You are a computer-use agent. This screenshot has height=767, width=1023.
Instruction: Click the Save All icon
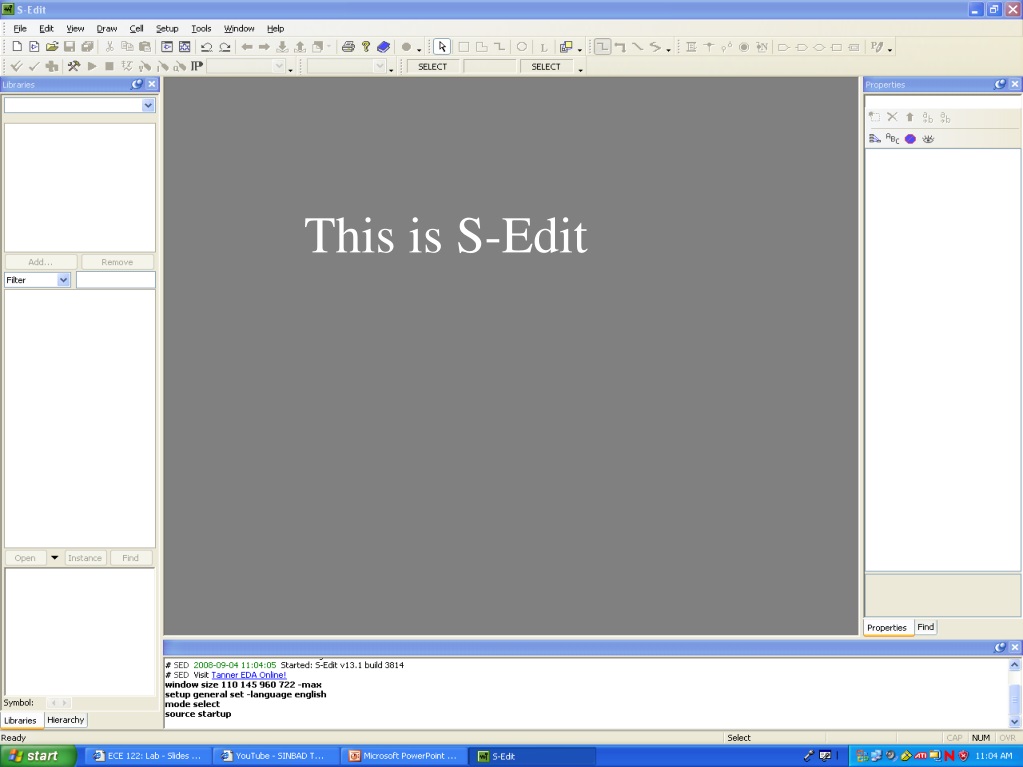tap(87, 46)
